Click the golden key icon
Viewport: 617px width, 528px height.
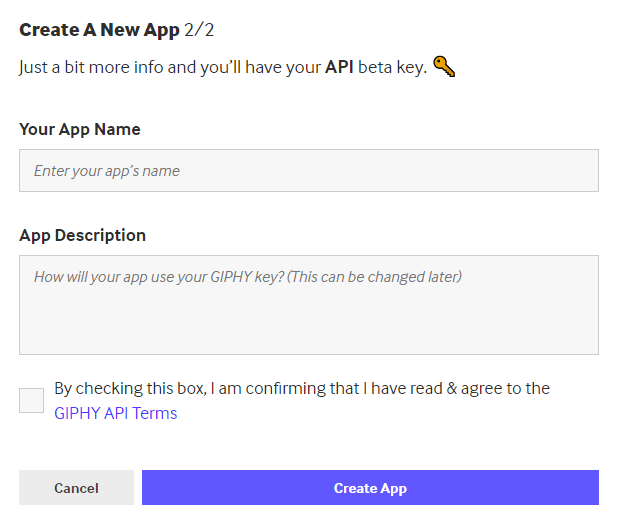point(445,68)
